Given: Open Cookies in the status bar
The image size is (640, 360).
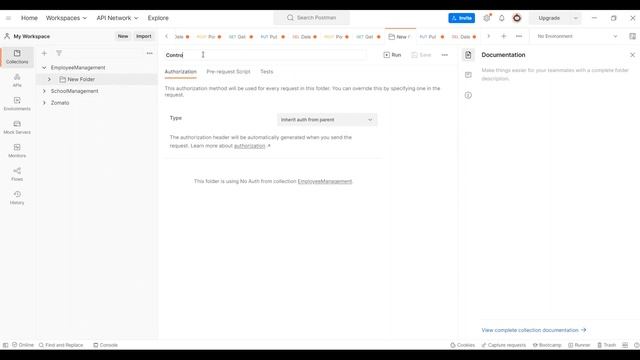Looking at the screenshot, I should point(462,345).
